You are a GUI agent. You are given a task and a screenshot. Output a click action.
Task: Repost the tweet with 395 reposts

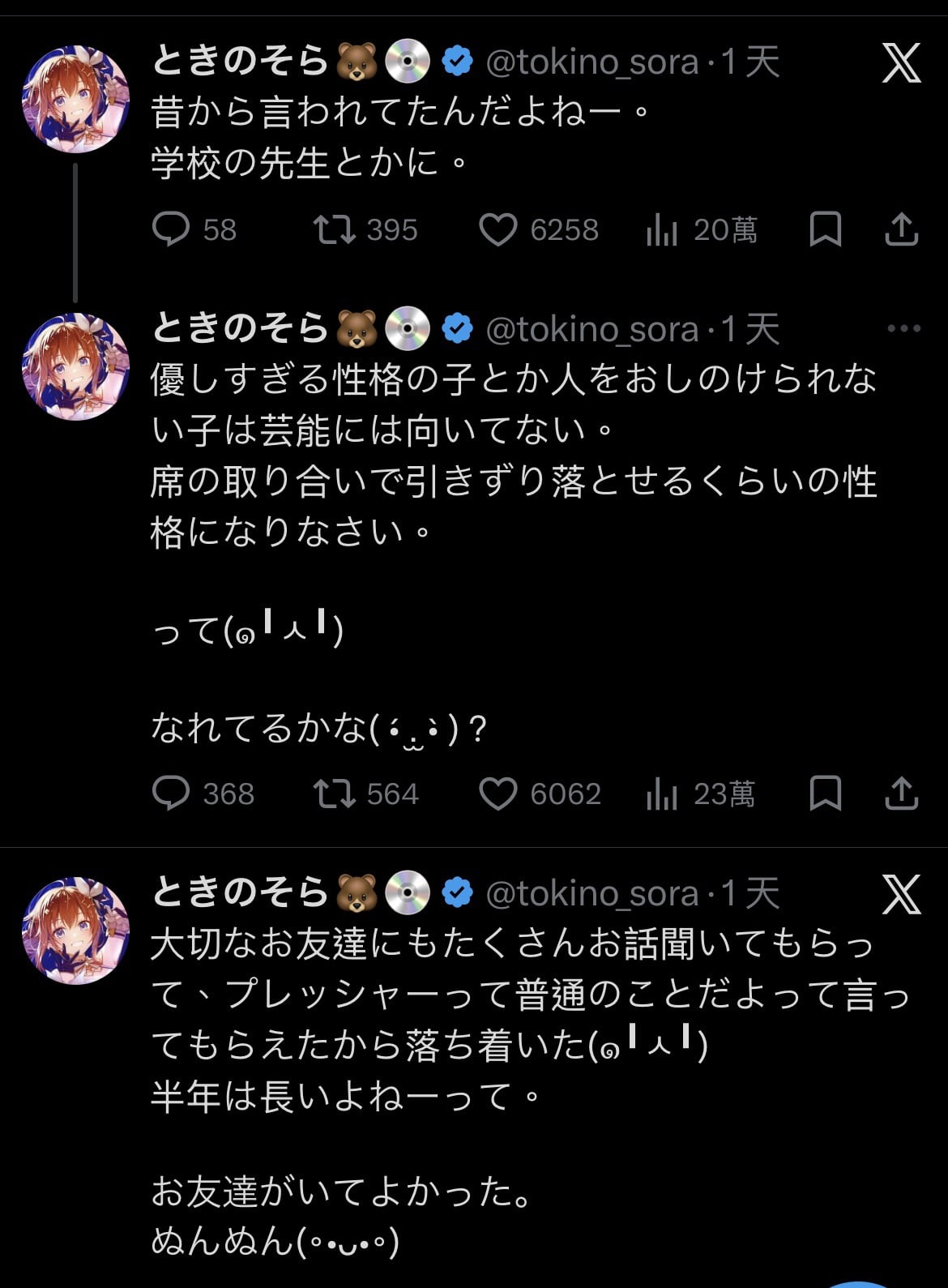(x=335, y=229)
